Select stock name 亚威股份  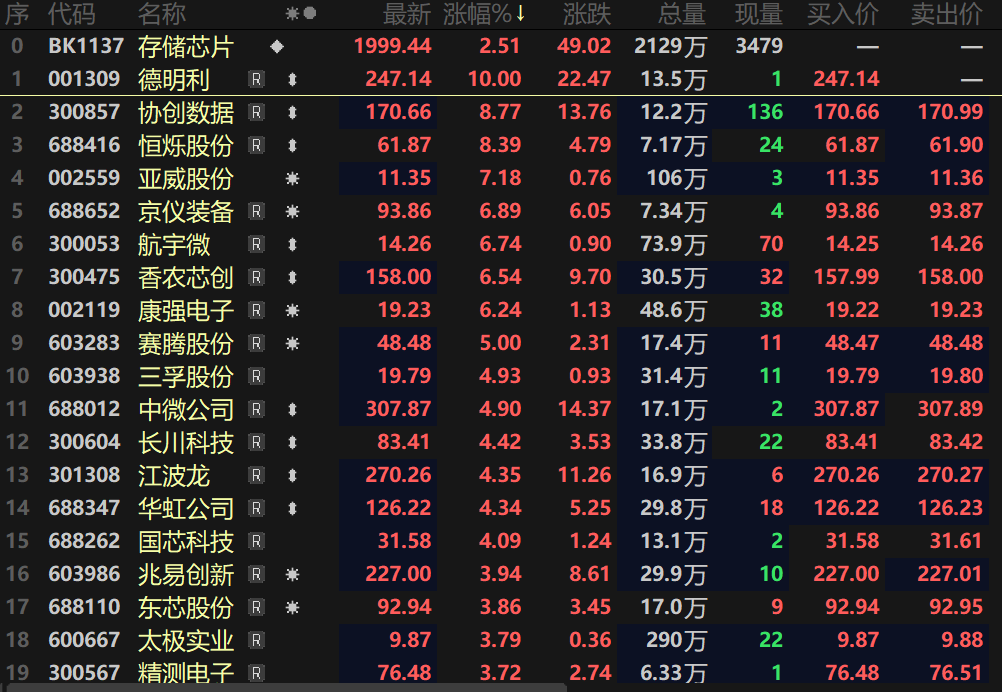pyautogui.click(x=186, y=179)
